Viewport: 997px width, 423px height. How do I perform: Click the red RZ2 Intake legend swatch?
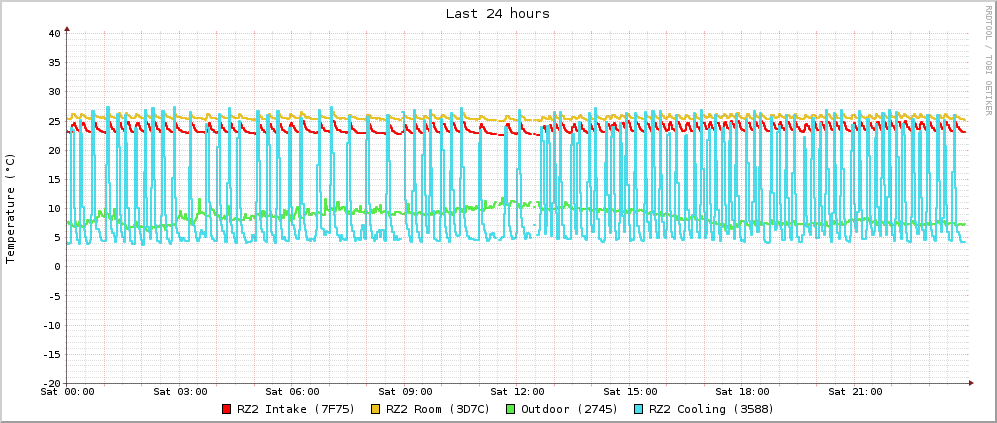tap(227, 409)
